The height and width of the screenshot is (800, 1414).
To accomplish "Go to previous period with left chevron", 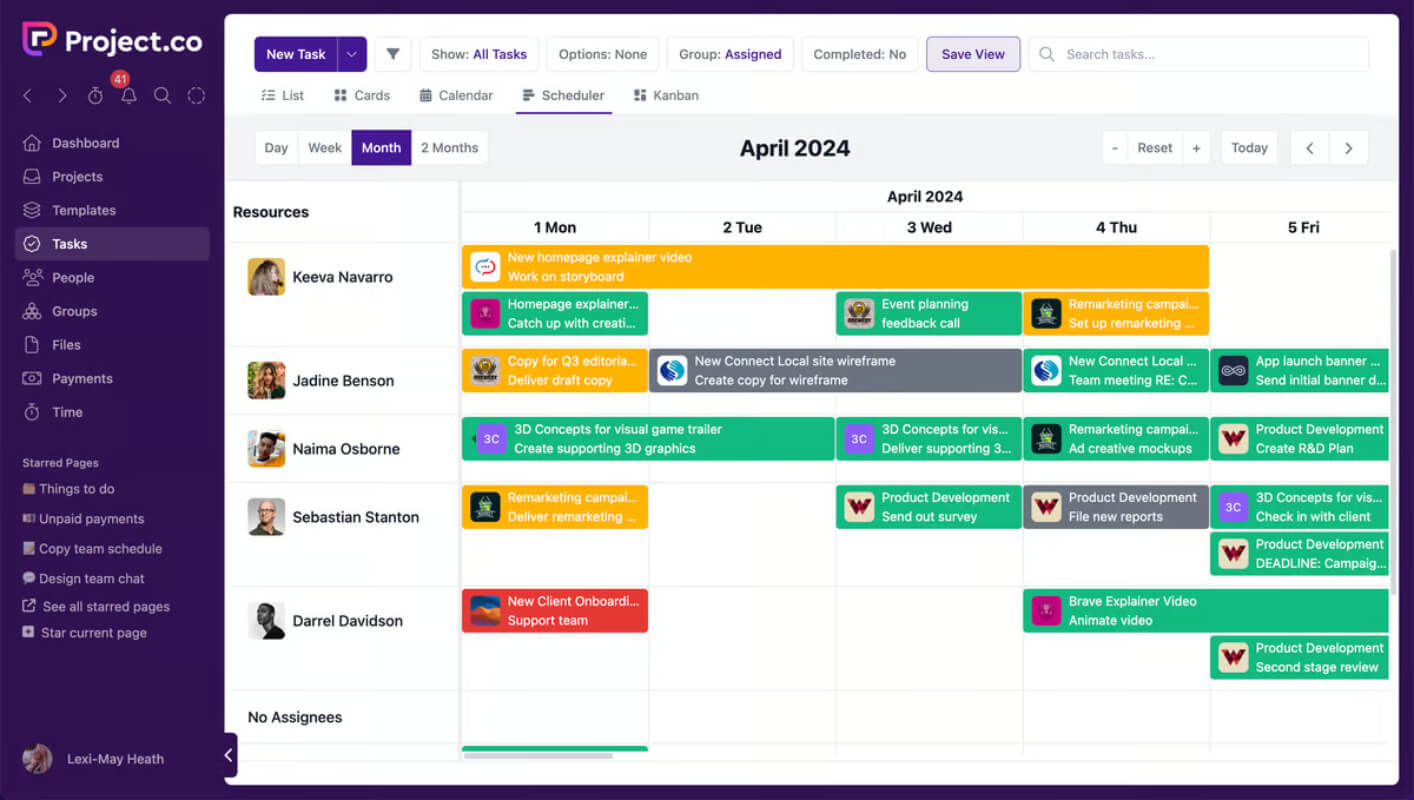I will tap(1309, 148).
